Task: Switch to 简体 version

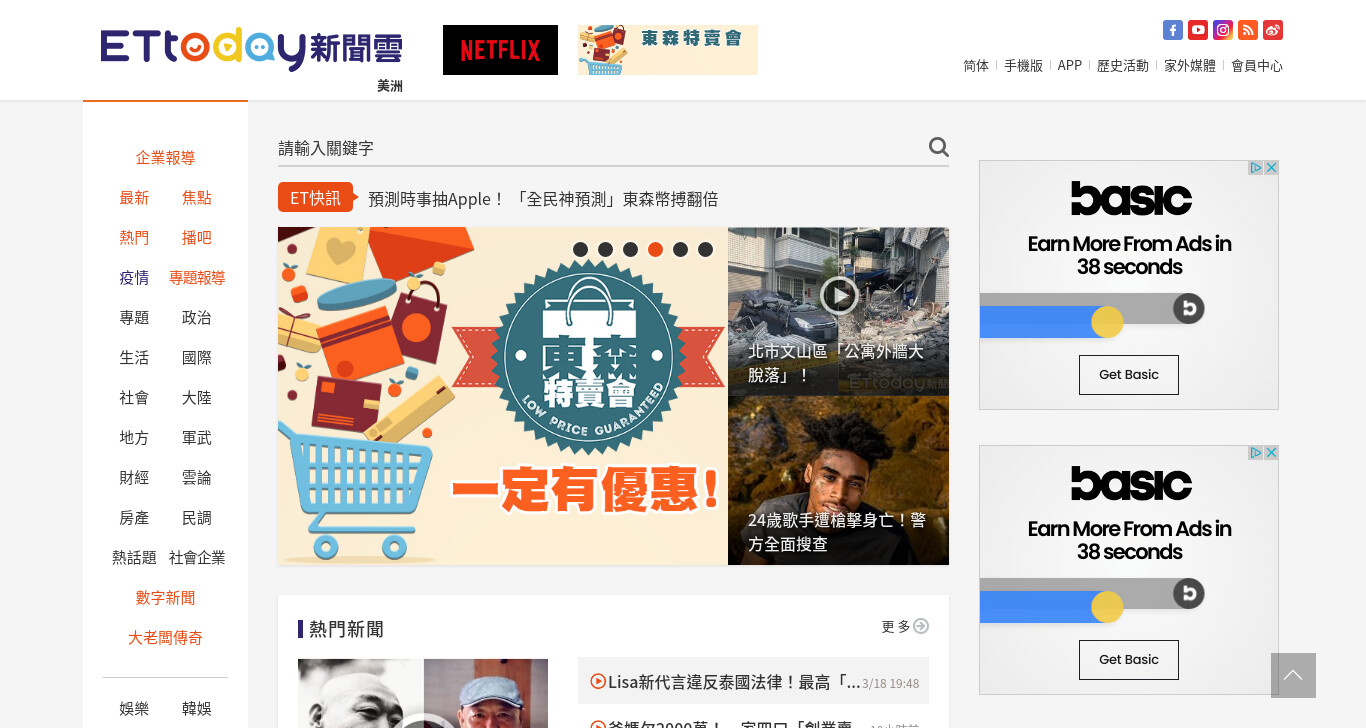Action: 976,65
